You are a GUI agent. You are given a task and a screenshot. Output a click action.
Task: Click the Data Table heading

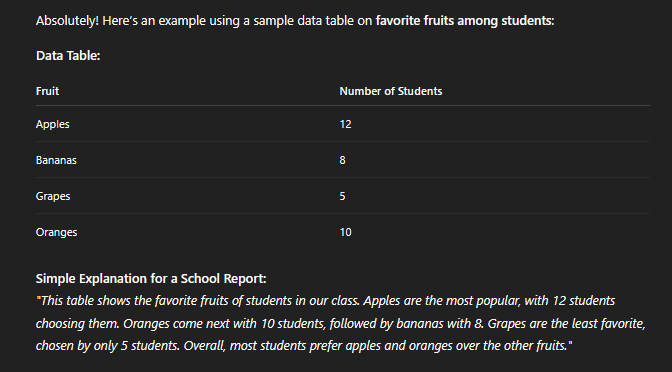(x=68, y=56)
